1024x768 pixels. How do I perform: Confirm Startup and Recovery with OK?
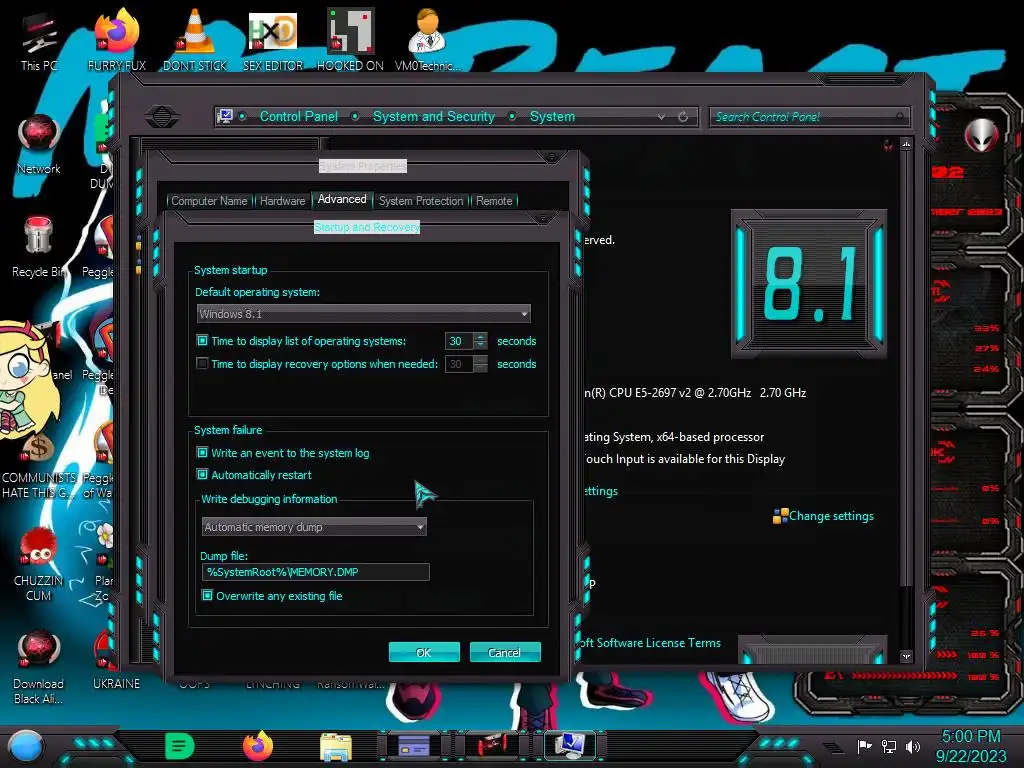click(x=424, y=652)
